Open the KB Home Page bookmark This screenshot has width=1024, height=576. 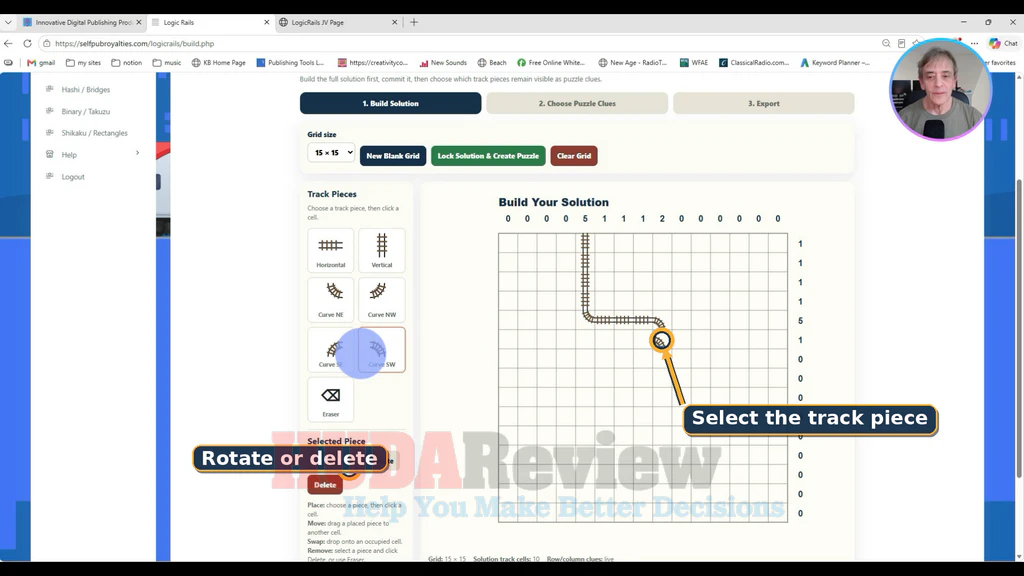pyautogui.click(x=219, y=63)
